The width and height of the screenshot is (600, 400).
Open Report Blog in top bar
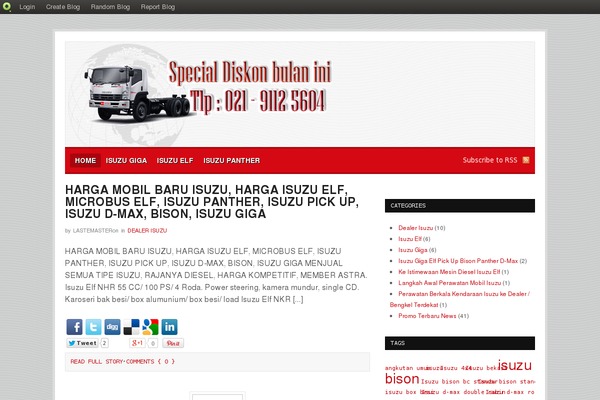click(158, 7)
